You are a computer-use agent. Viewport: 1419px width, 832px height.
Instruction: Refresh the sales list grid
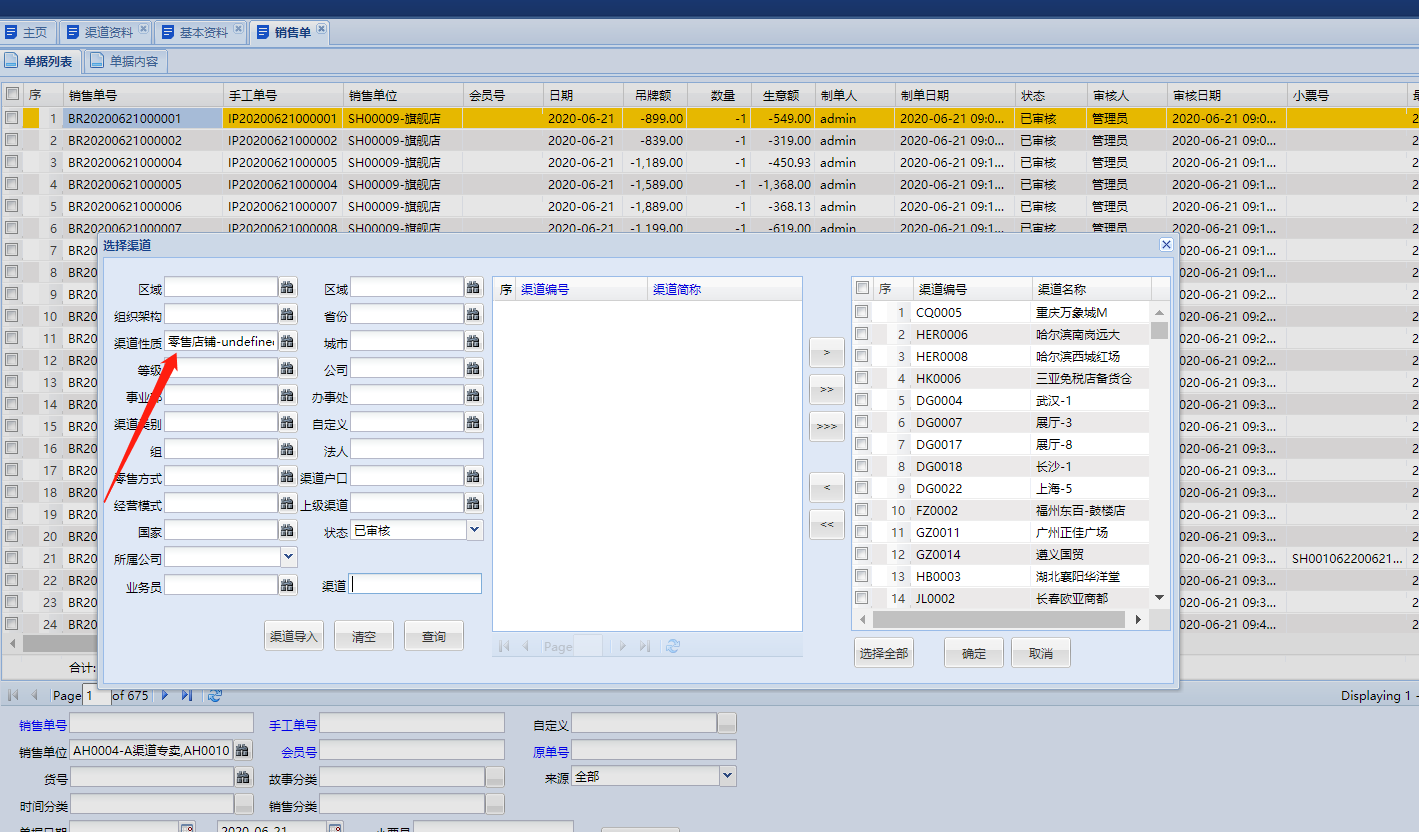pyautogui.click(x=214, y=695)
